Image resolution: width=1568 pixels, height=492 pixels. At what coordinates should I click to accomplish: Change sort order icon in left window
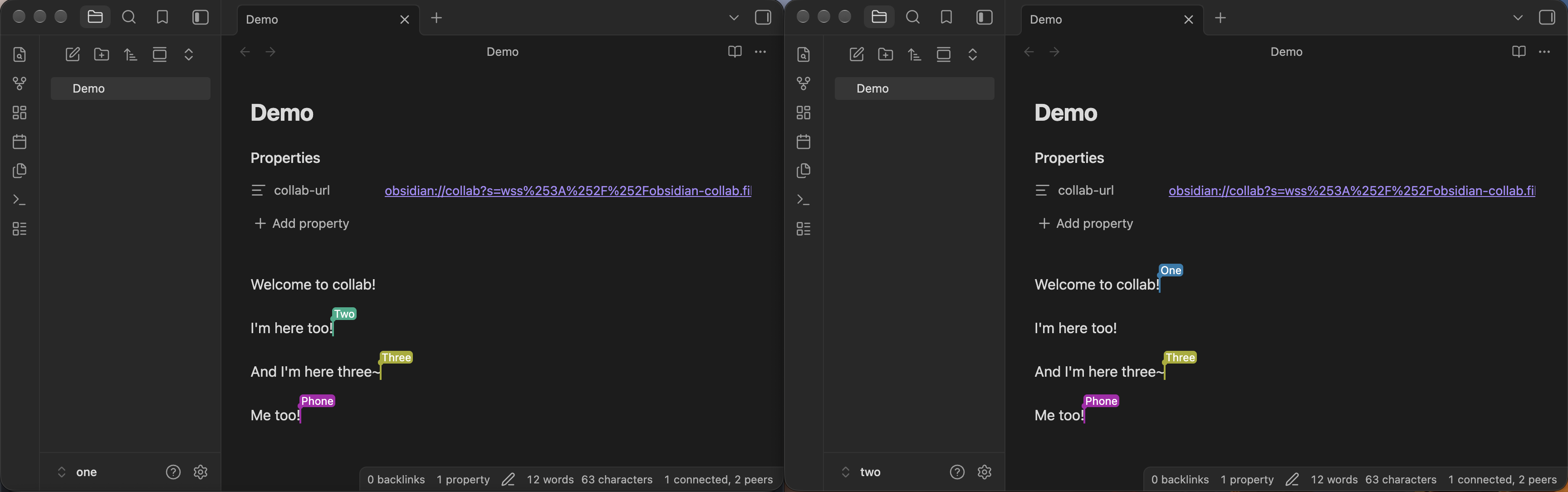pyautogui.click(x=130, y=54)
